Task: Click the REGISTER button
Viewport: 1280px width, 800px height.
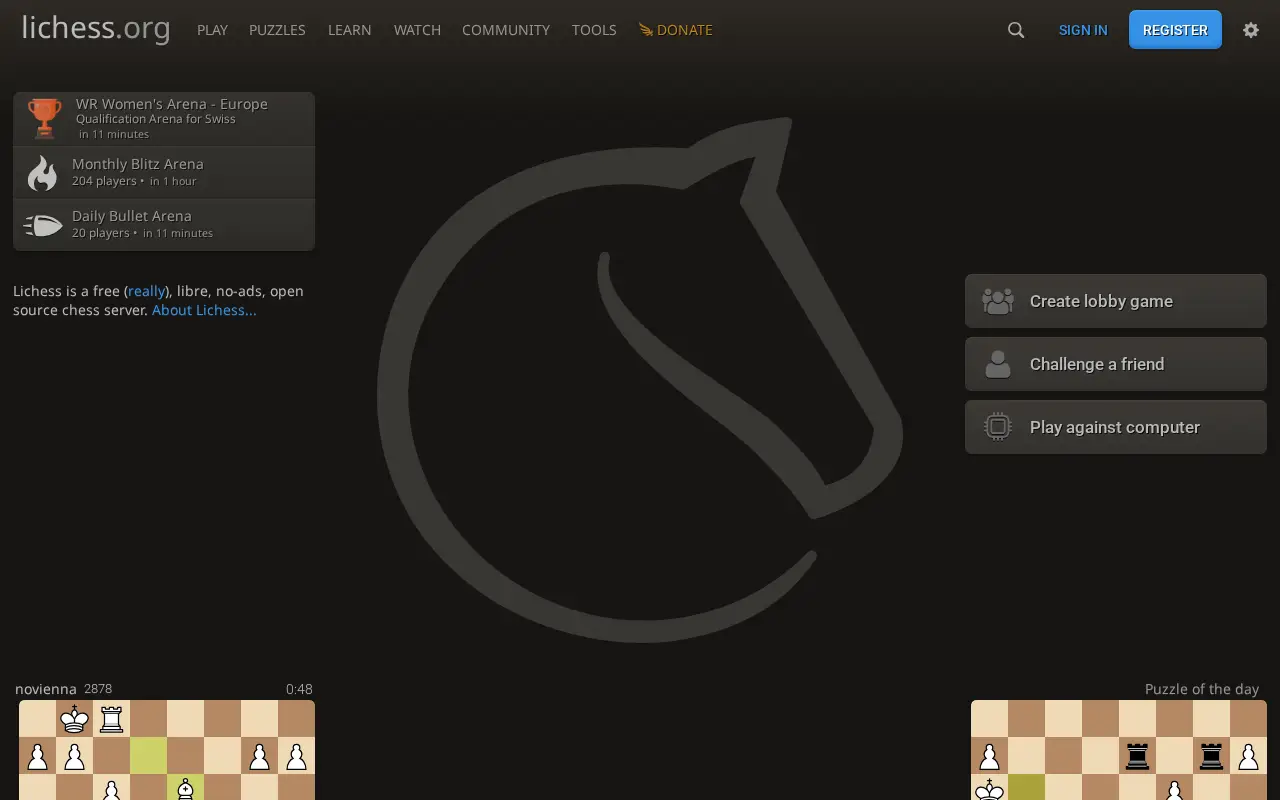Action: [1175, 30]
